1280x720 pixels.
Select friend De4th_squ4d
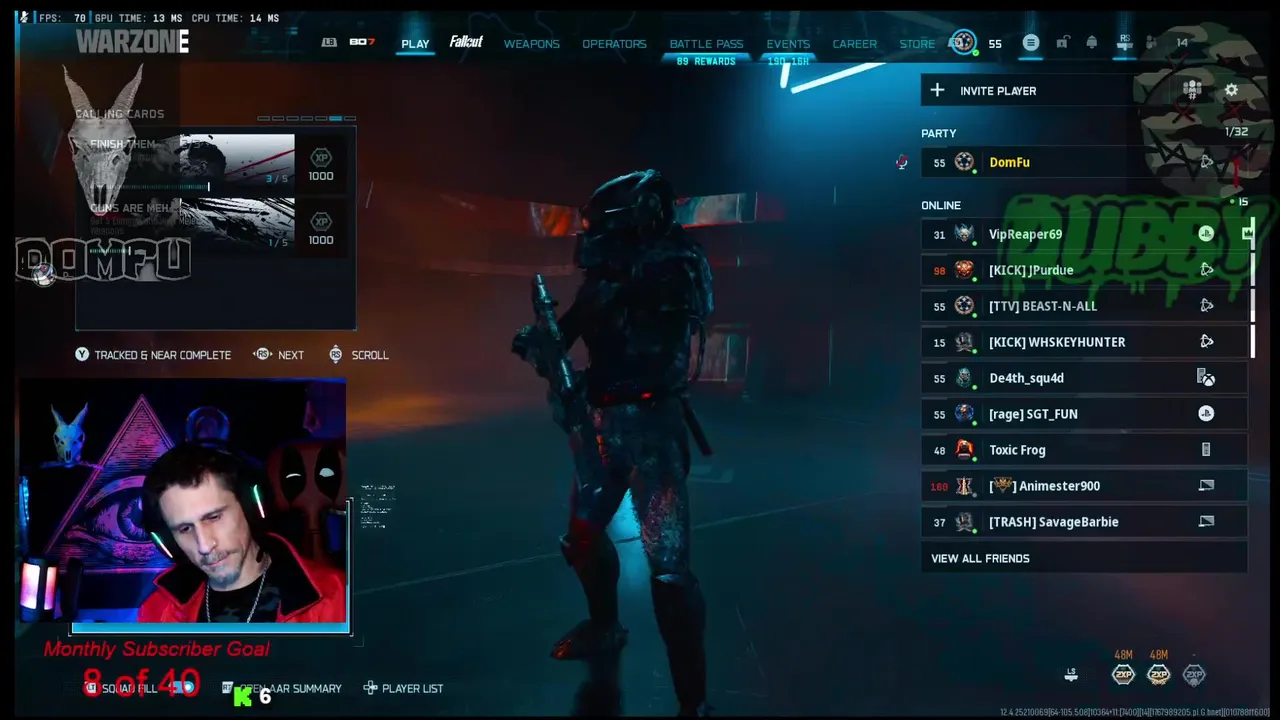coord(1084,378)
